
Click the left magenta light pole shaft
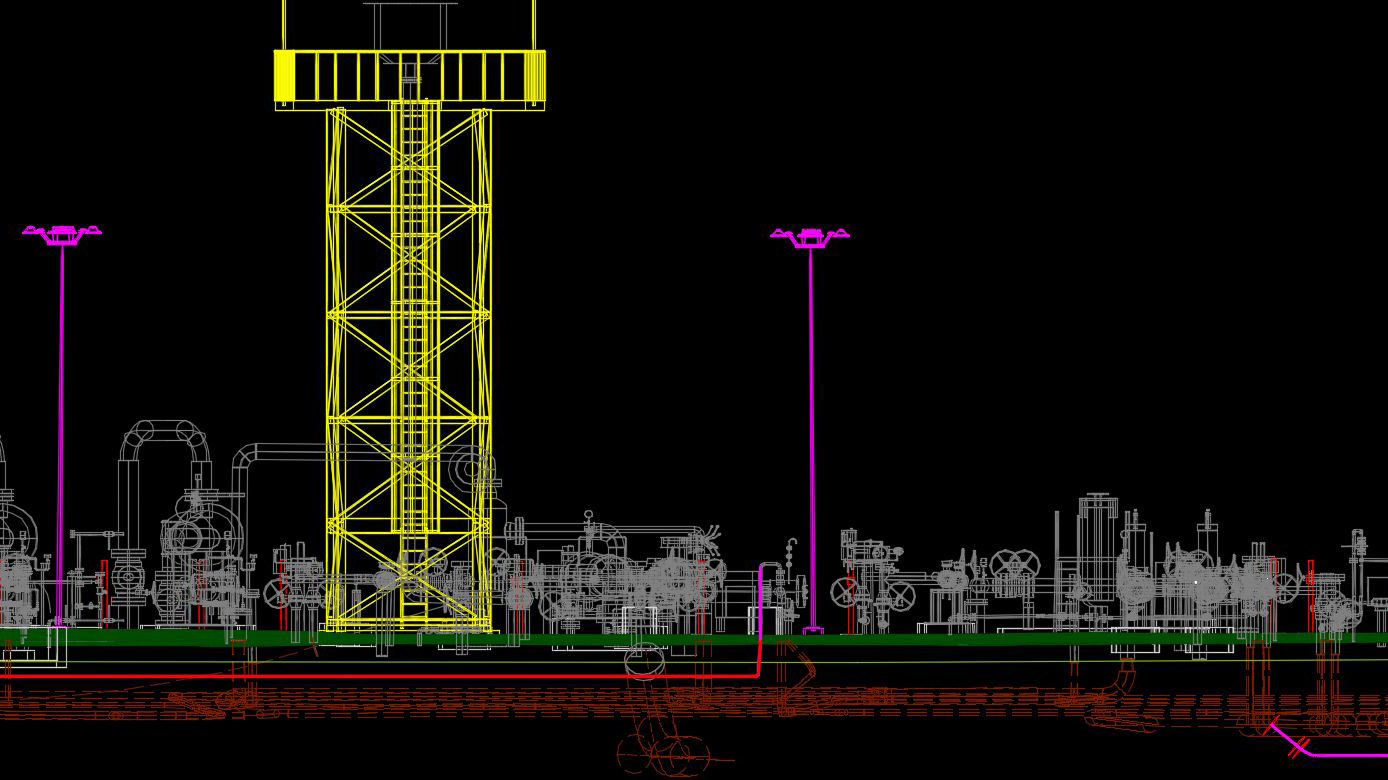pos(61,435)
